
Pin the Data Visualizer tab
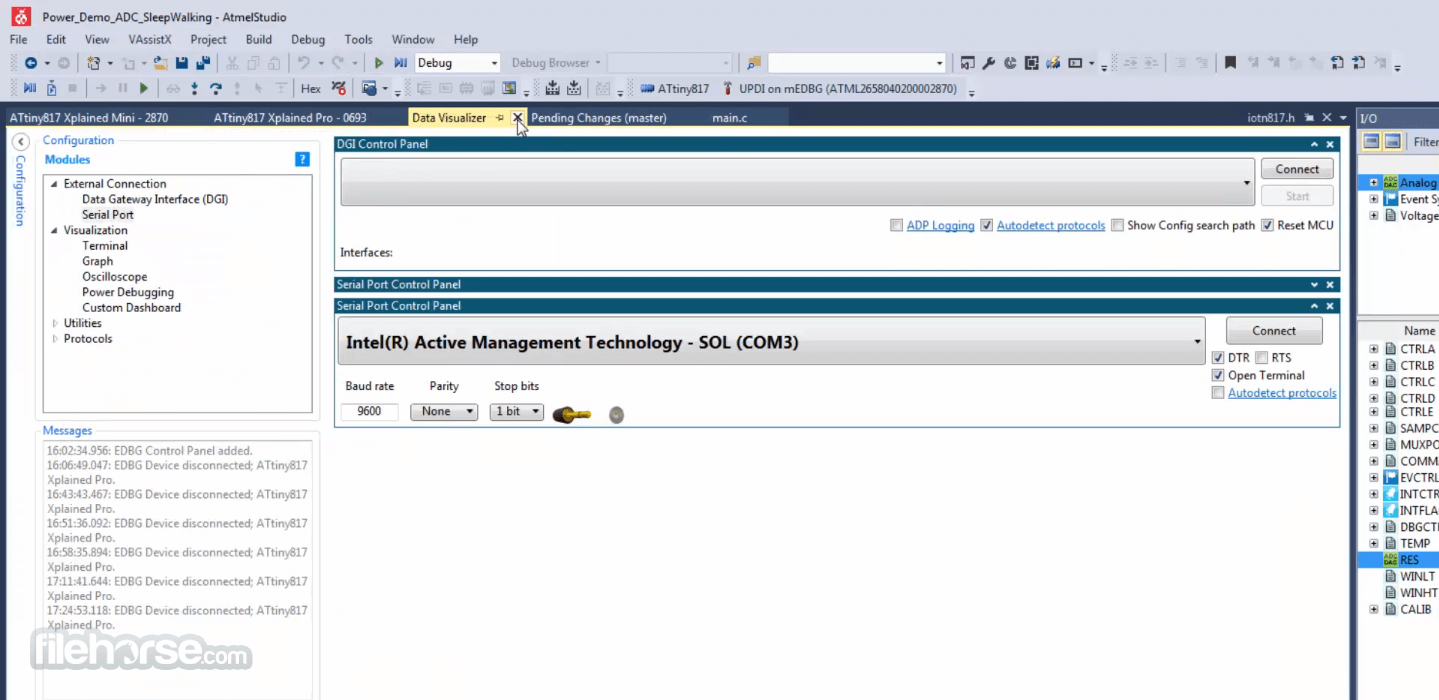500,118
